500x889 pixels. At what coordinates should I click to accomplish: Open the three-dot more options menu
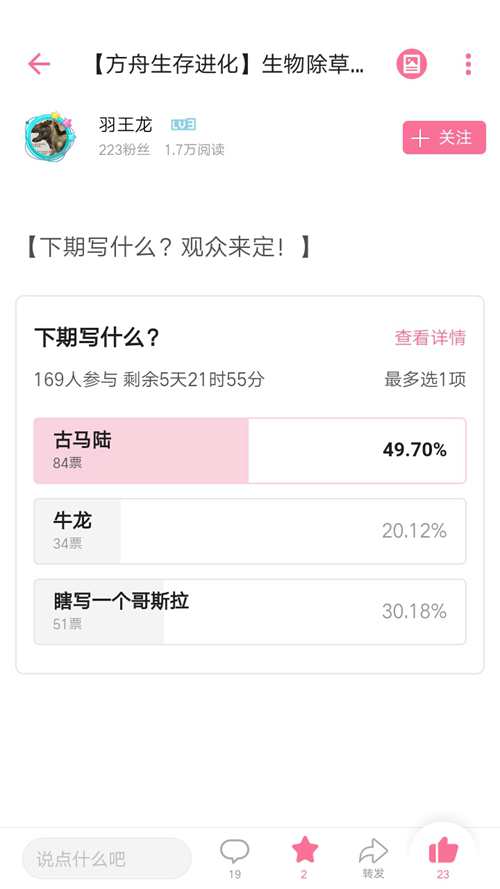[x=468, y=64]
